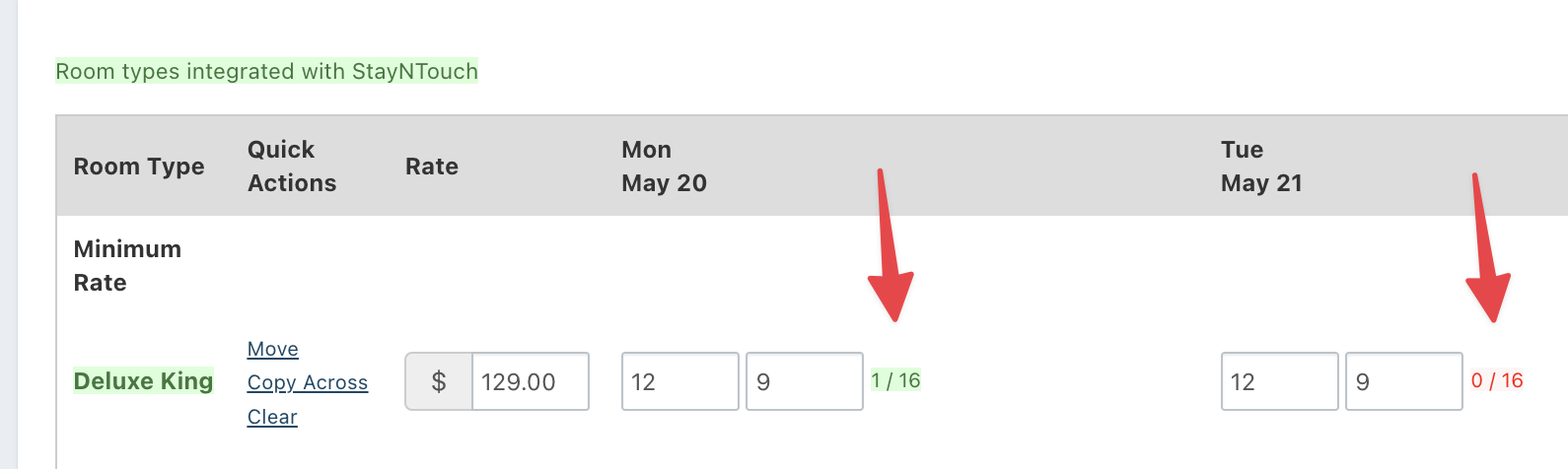Click the dollar sign beside the rate field
This screenshot has height=469, width=1568.
coord(439,381)
